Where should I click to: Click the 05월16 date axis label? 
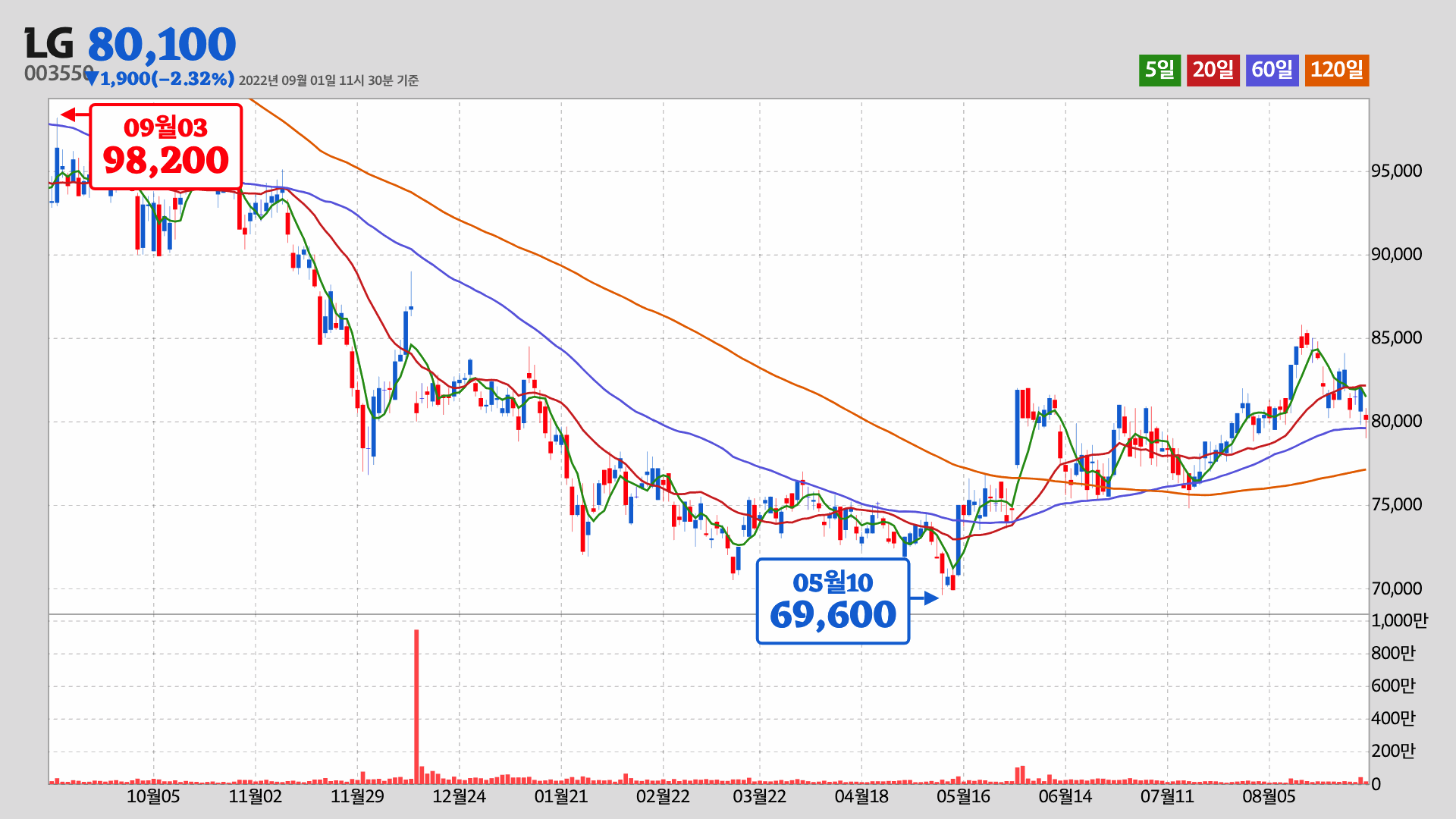click(x=963, y=796)
